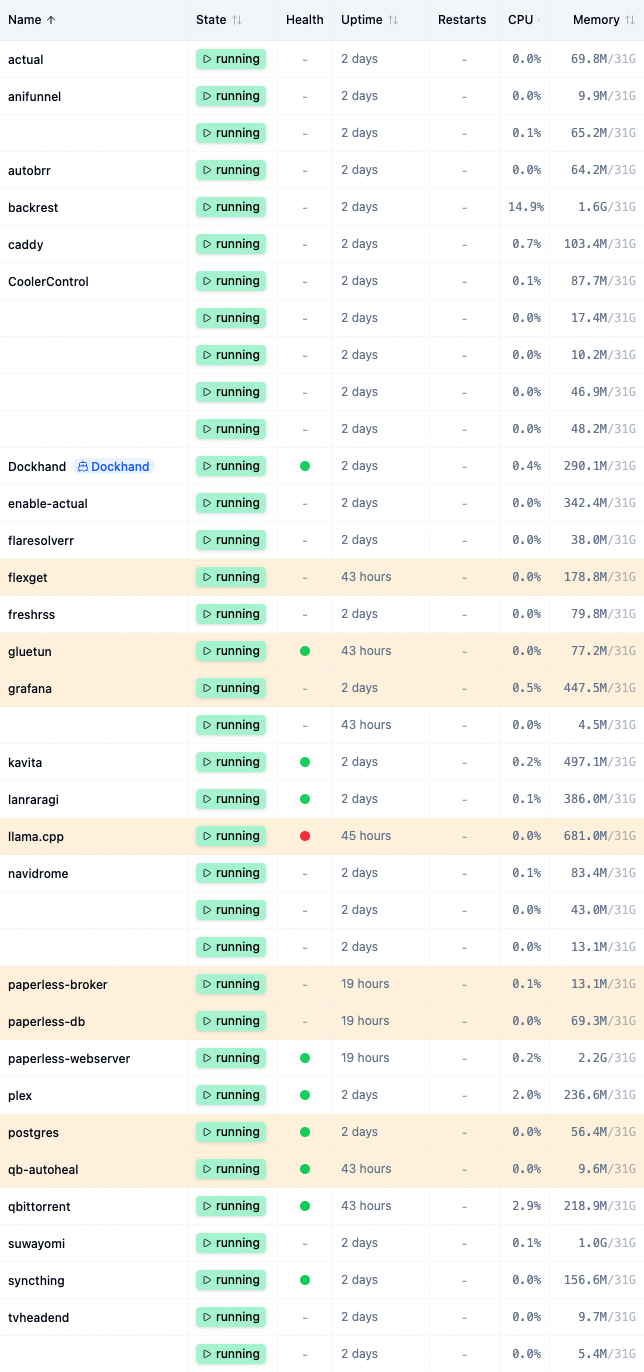Image resolution: width=644 pixels, height=1372 pixels.
Task: Click the Memory column sort icon
Action: (x=630, y=20)
